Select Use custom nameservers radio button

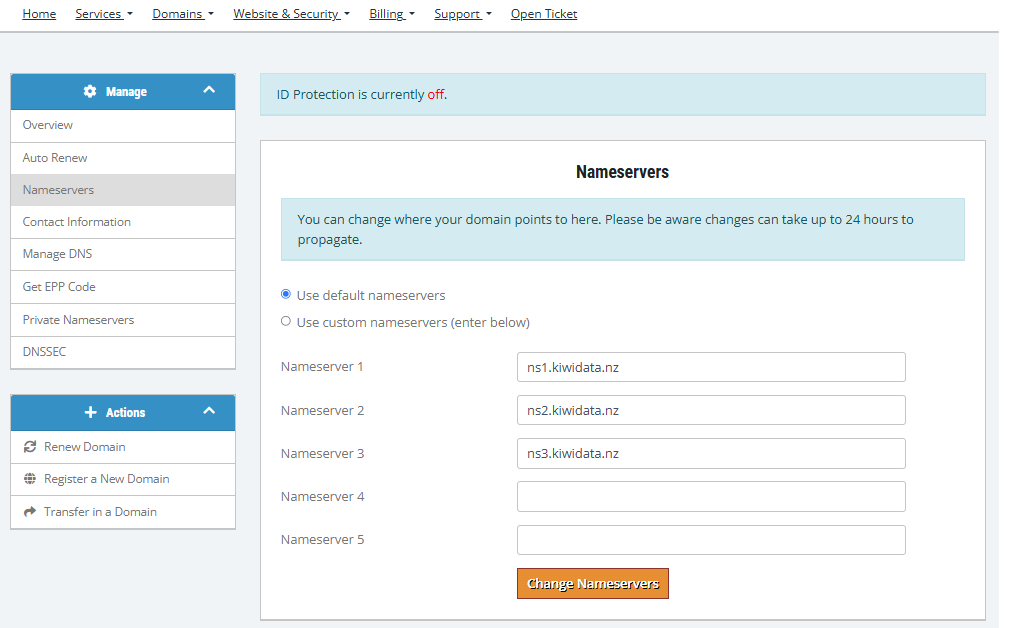[286, 322]
